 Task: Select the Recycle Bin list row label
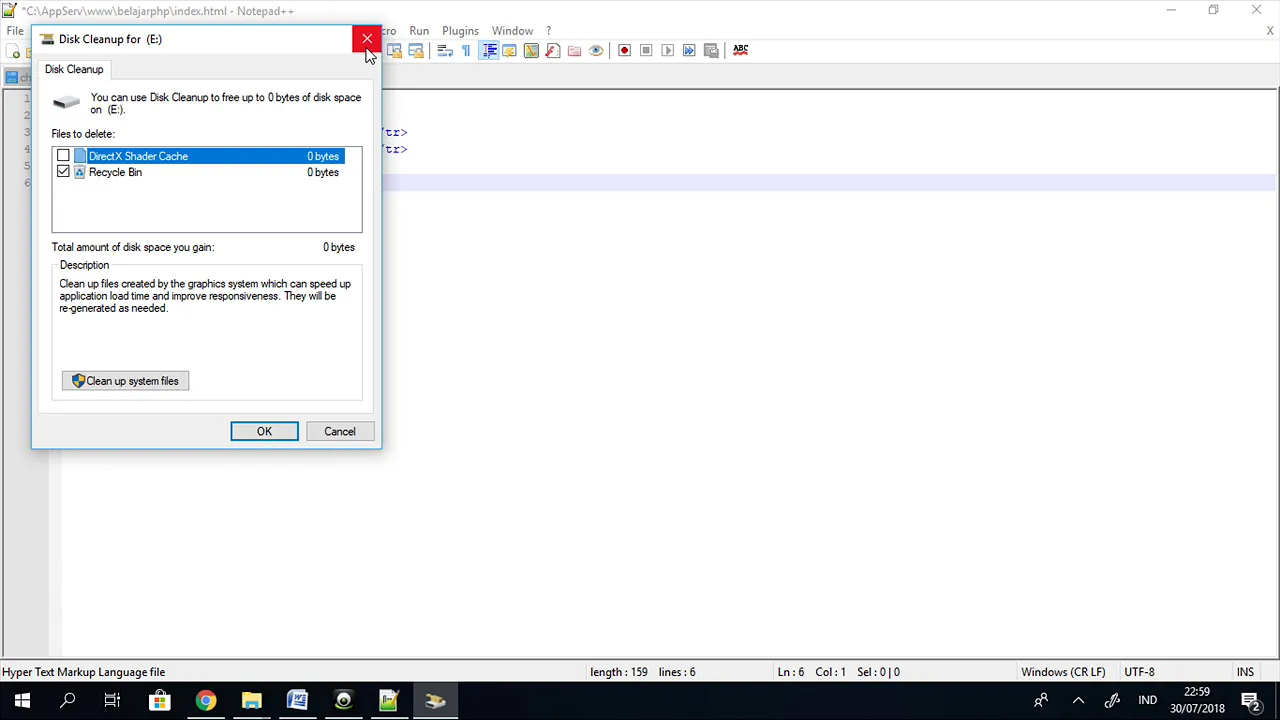click(x=115, y=172)
